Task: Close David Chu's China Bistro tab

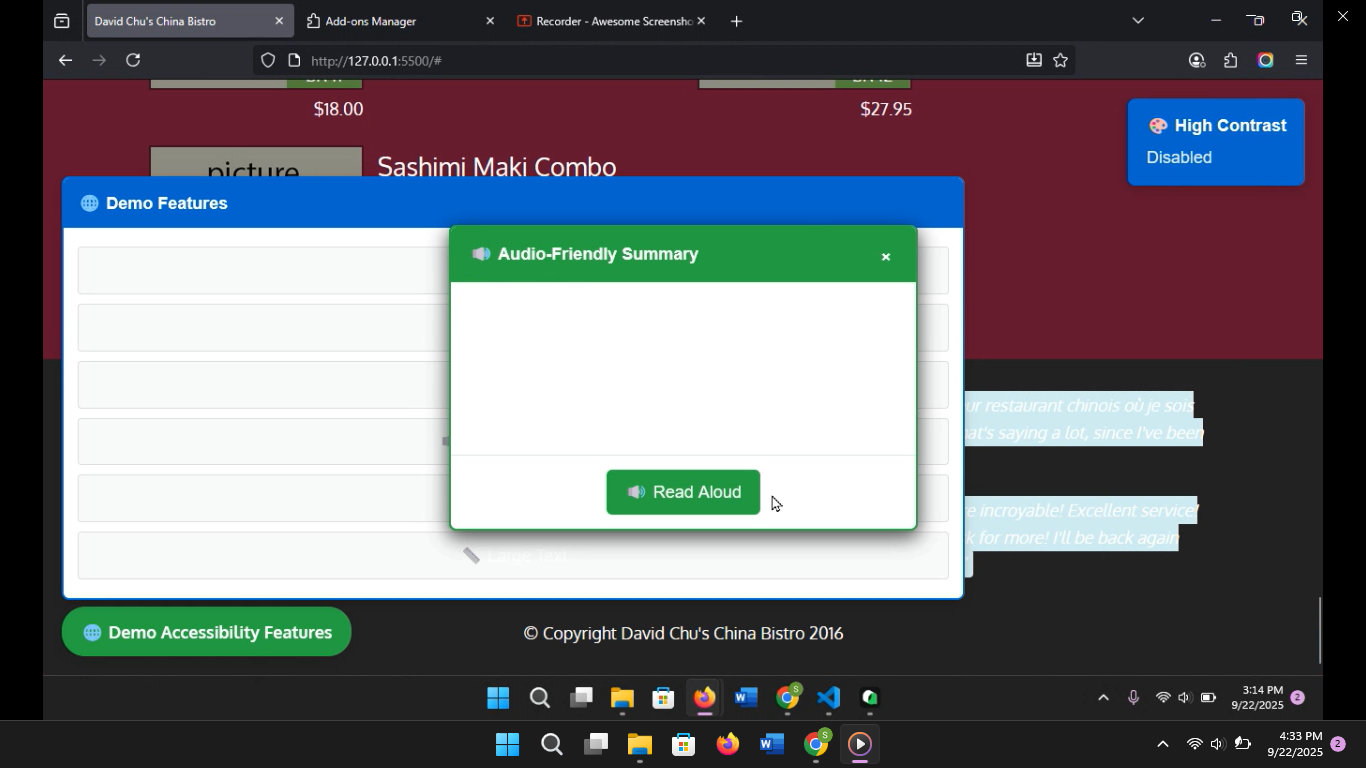Action: (x=279, y=21)
